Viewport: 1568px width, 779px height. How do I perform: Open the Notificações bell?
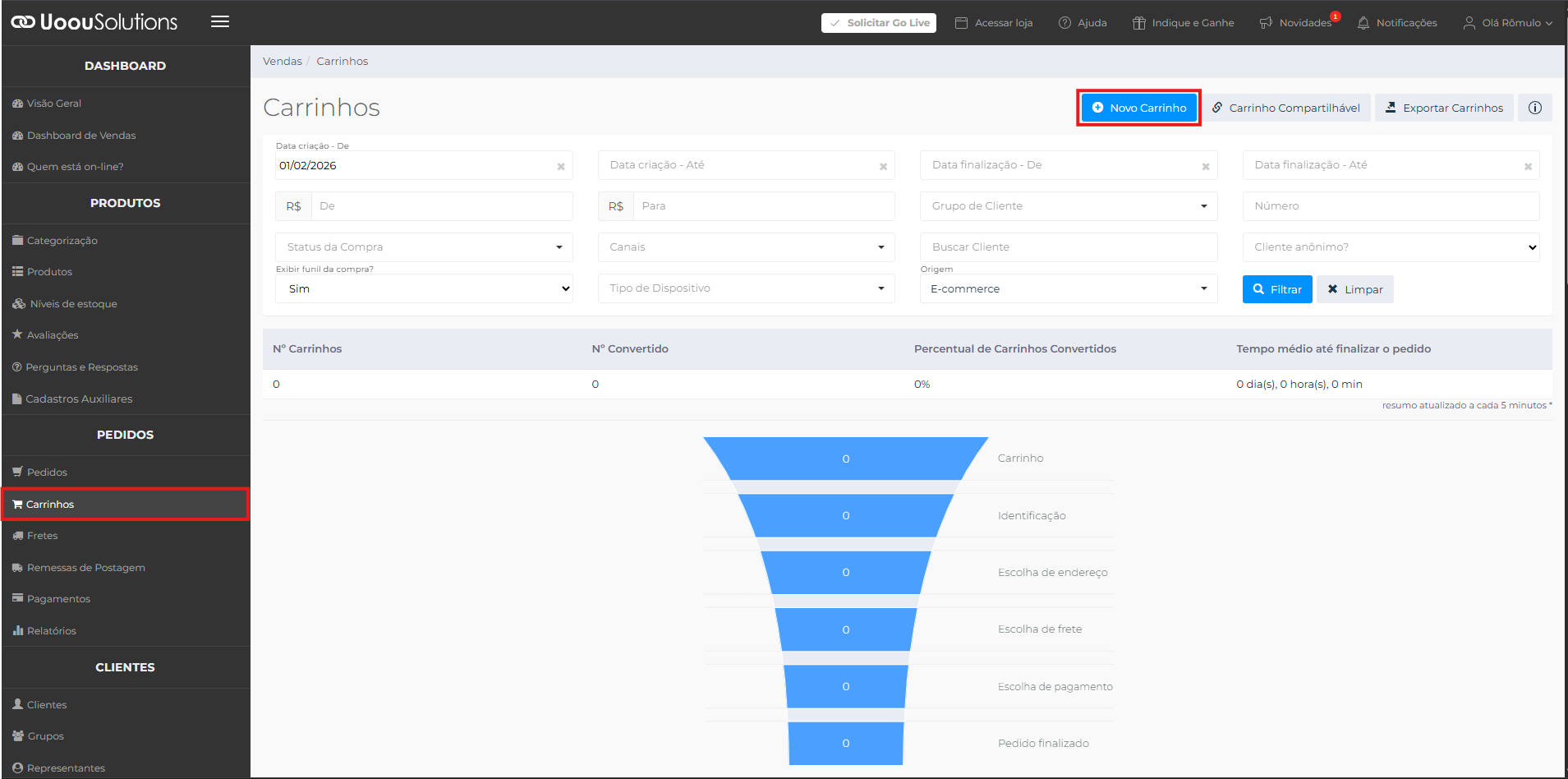pos(1363,23)
